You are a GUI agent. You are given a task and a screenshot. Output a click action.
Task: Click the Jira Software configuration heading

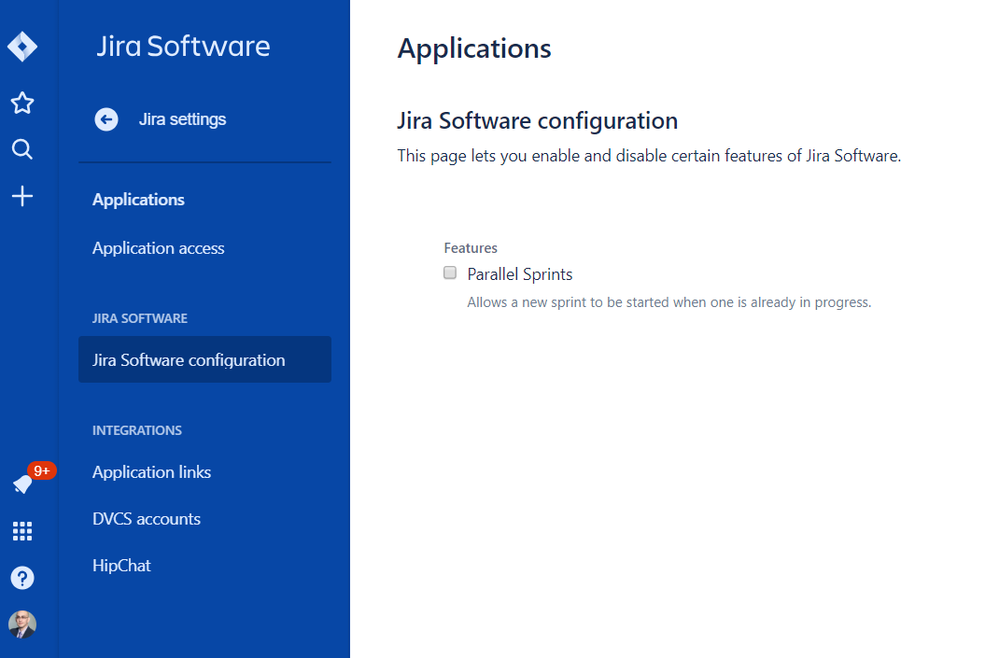pos(538,120)
